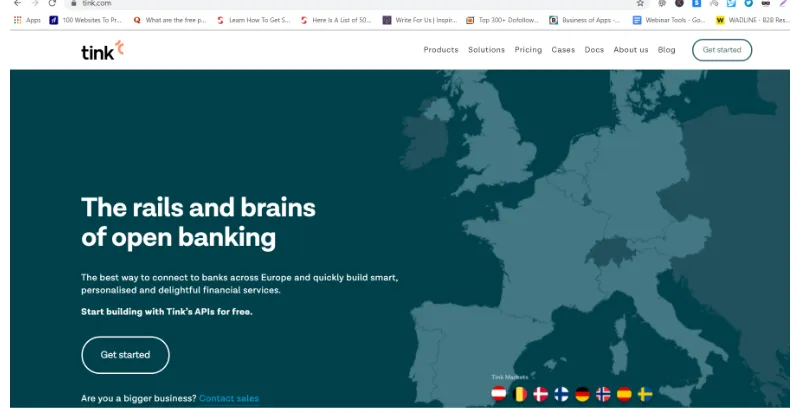
Task: Go to the Pricing page
Action: click(528, 50)
